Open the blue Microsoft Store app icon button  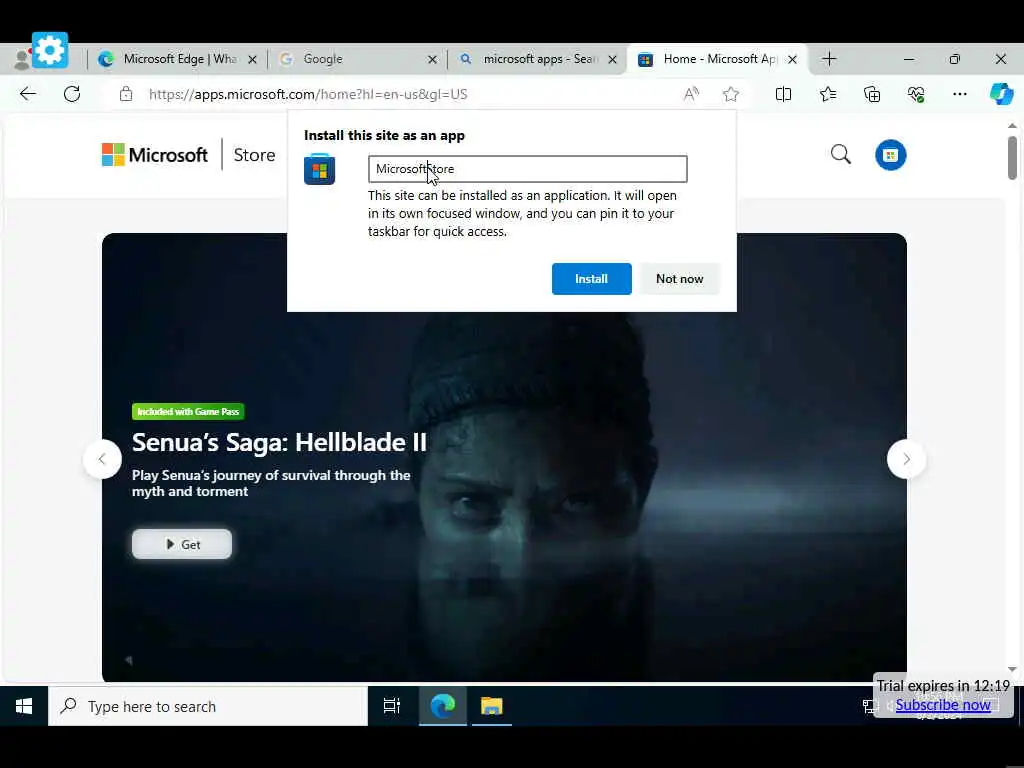click(891, 155)
